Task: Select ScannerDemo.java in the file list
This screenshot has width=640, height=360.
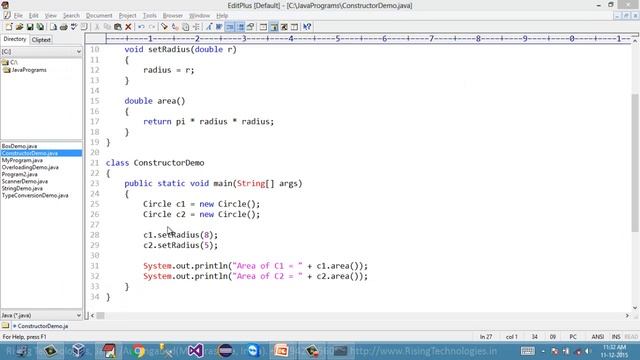Action: click(24, 181)
